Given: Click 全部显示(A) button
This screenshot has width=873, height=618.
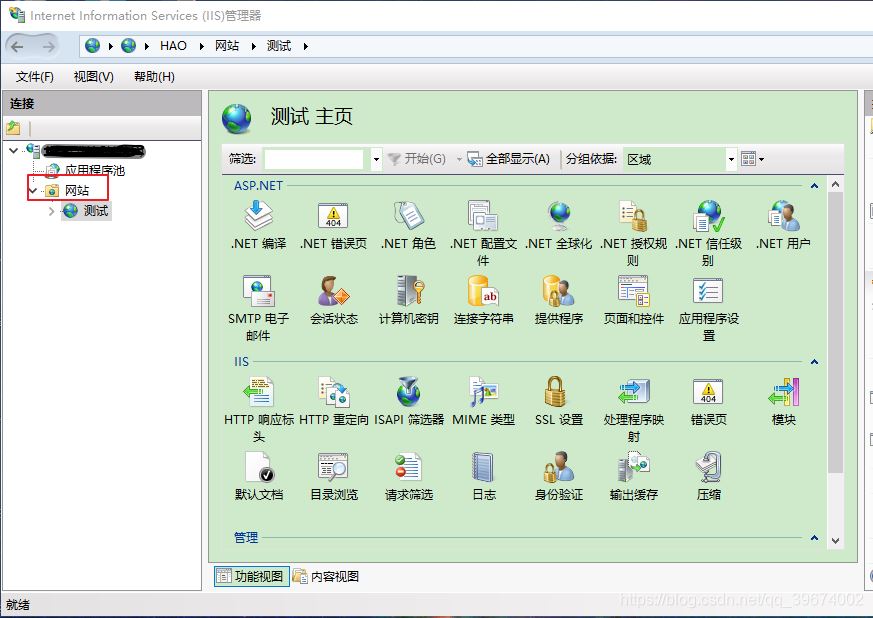Looking at the screenshot, I should (x=508, y=159).
